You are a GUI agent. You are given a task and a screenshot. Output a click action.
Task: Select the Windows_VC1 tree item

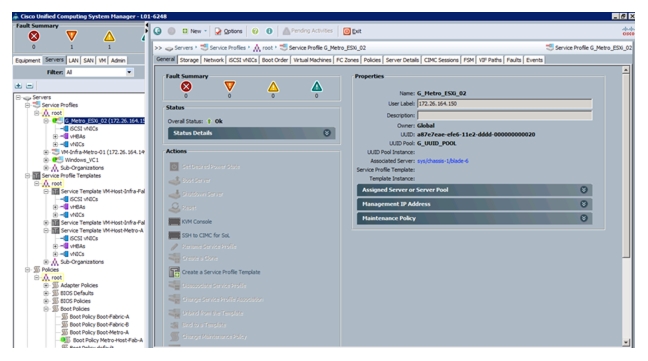81,160
